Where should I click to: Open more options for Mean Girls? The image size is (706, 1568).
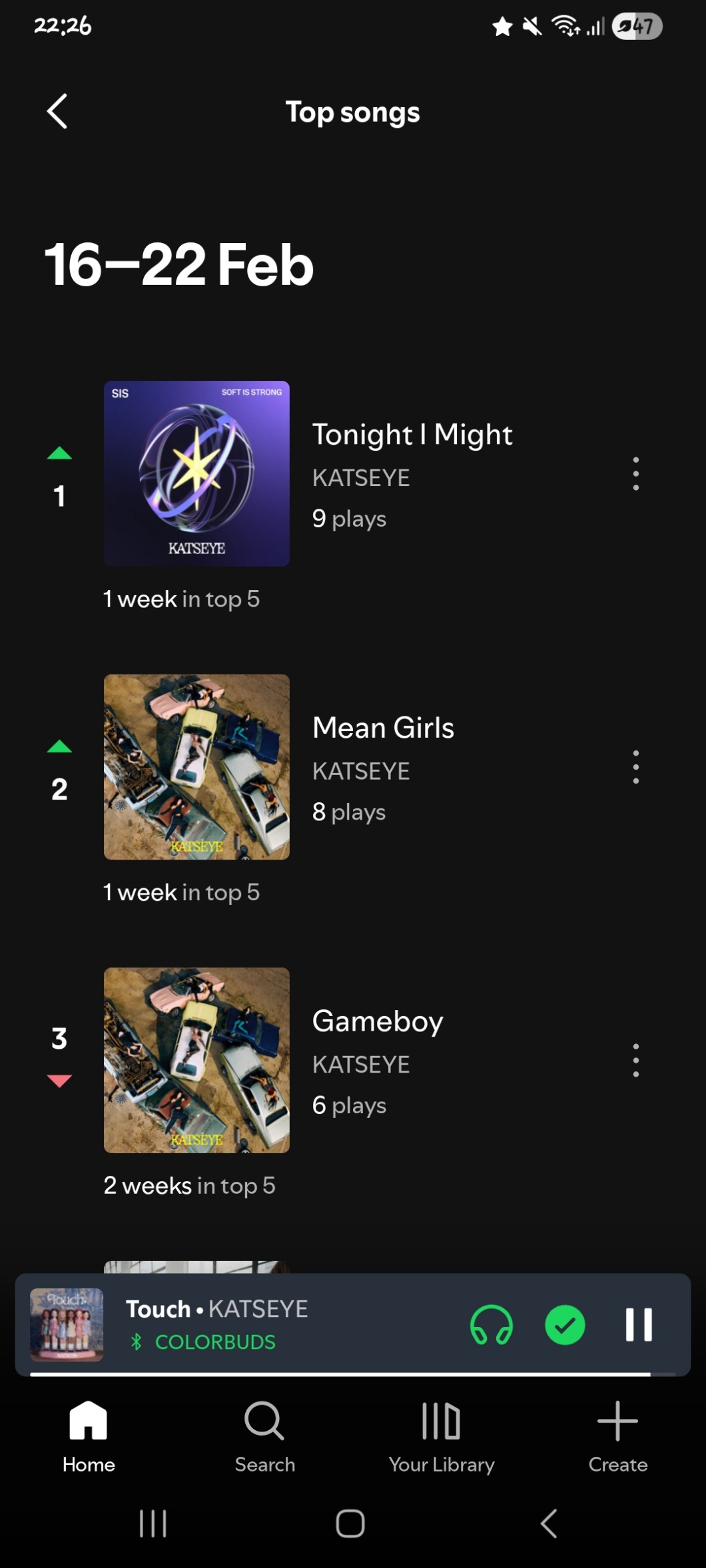(x=635, y=767)
